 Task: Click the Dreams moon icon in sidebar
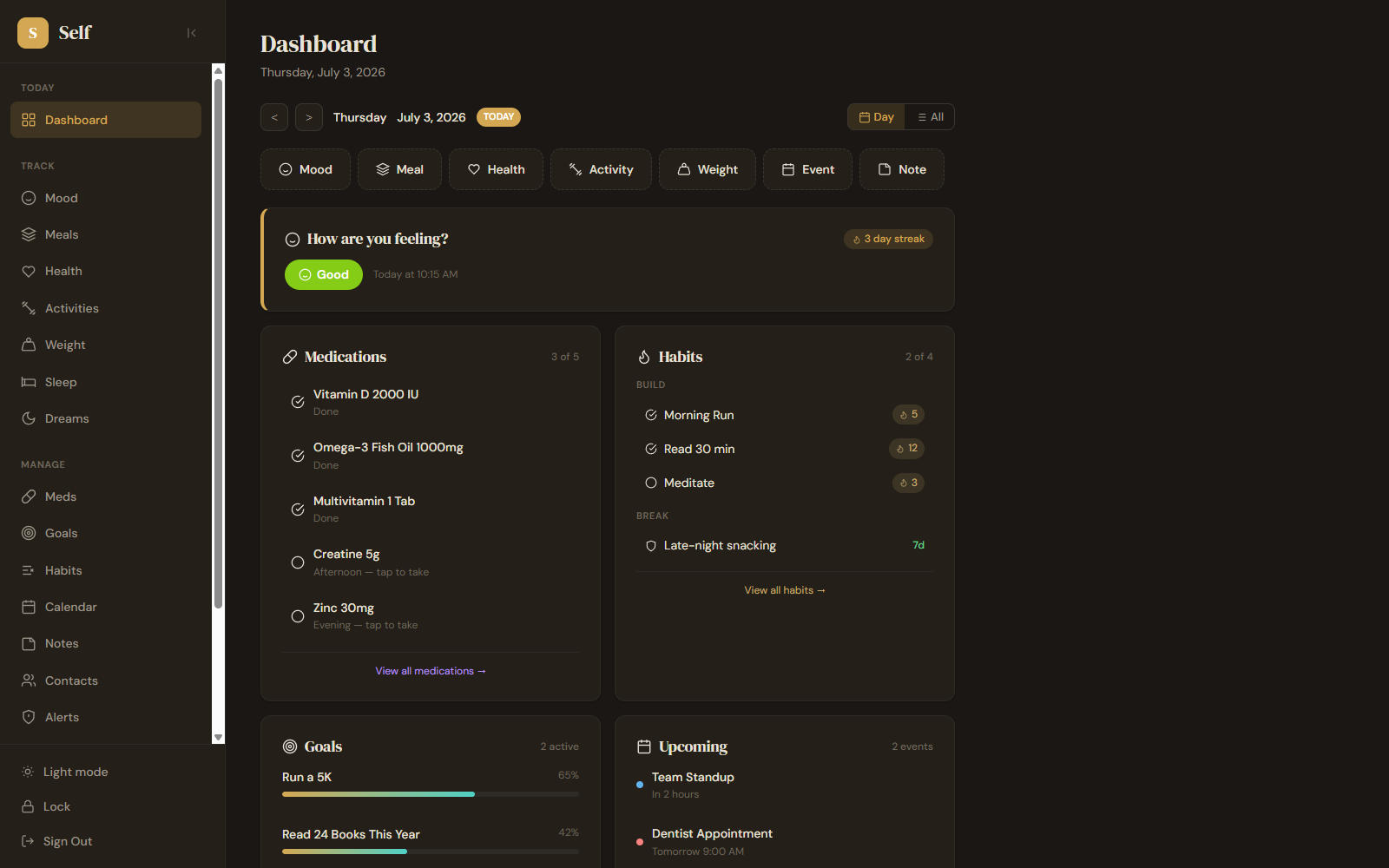29,418
